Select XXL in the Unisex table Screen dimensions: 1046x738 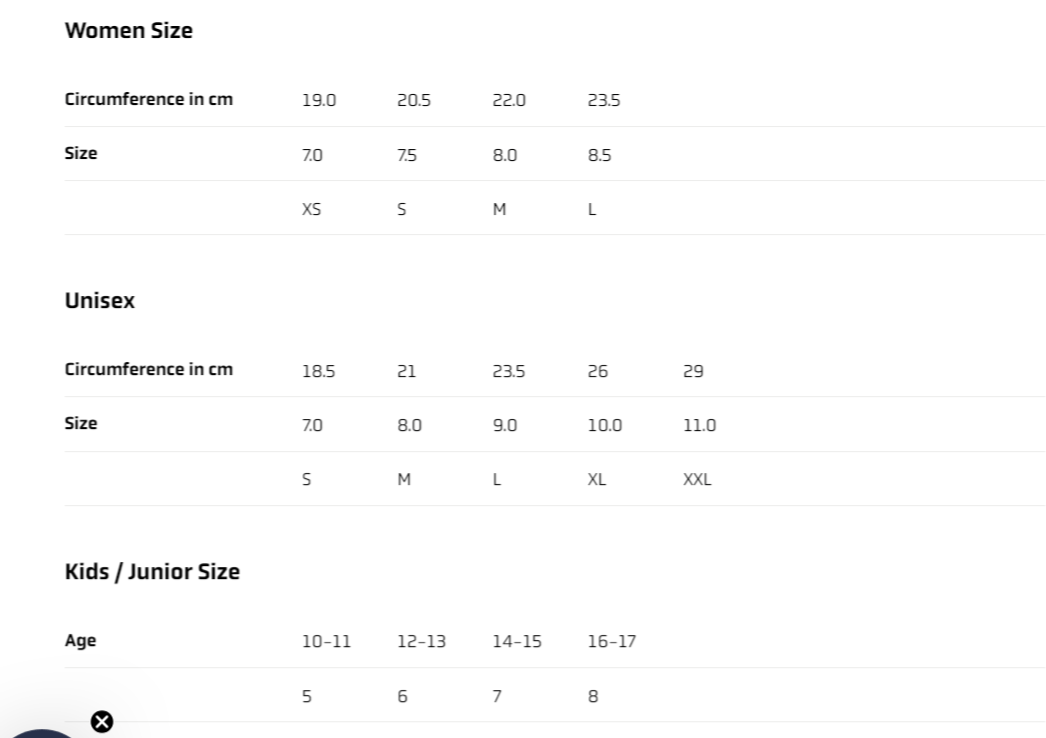pos(697,480)
